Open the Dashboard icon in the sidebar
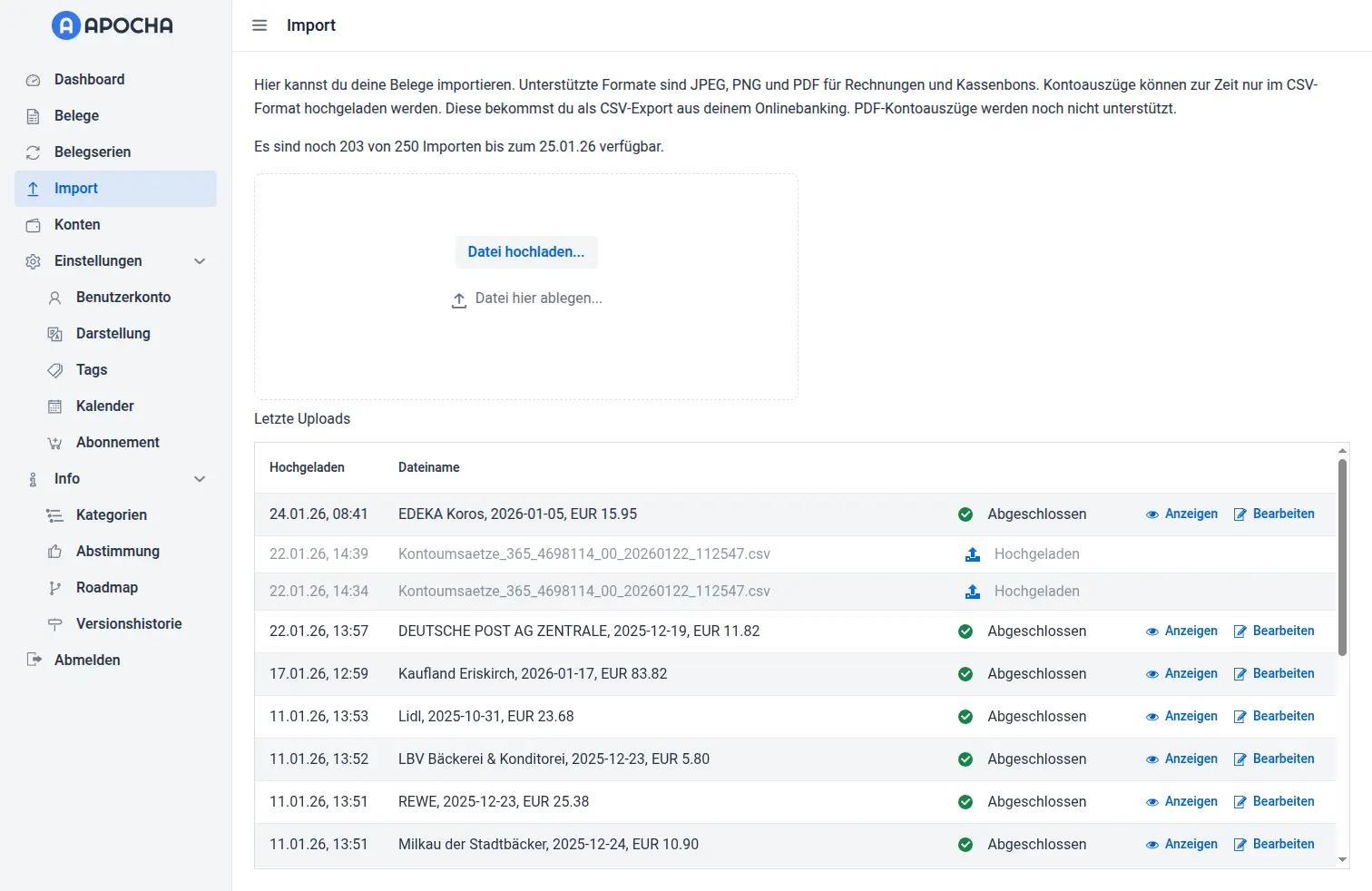This screenshot has width=1372, height=891. (33, 79)
